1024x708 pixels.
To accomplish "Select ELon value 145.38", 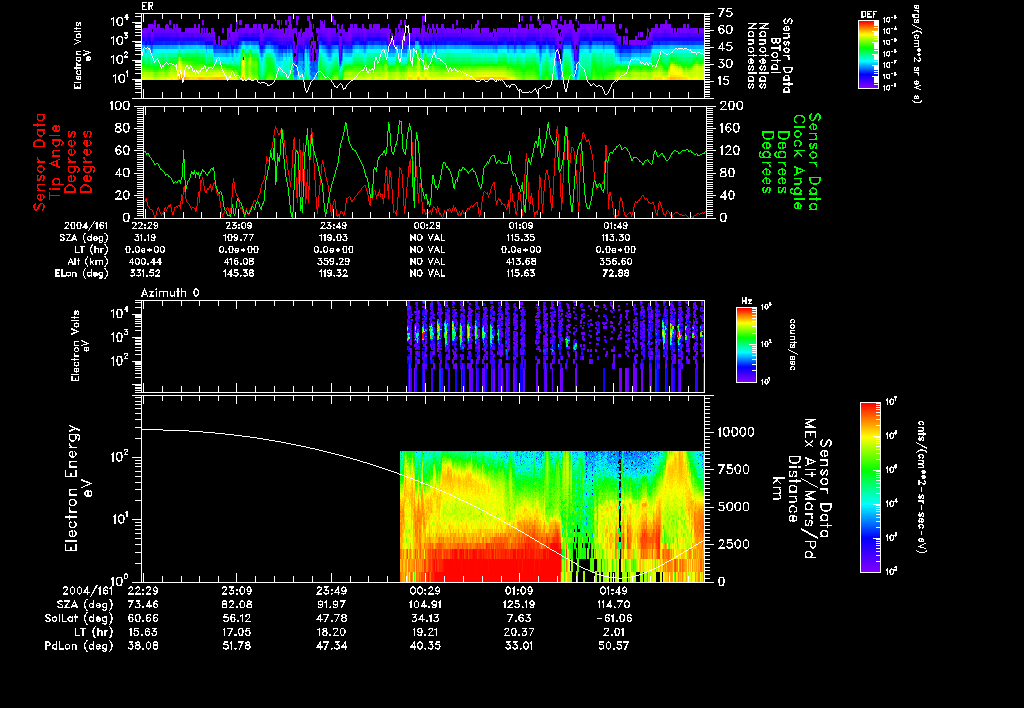I will pyautogui.click(x=238, y=273).
